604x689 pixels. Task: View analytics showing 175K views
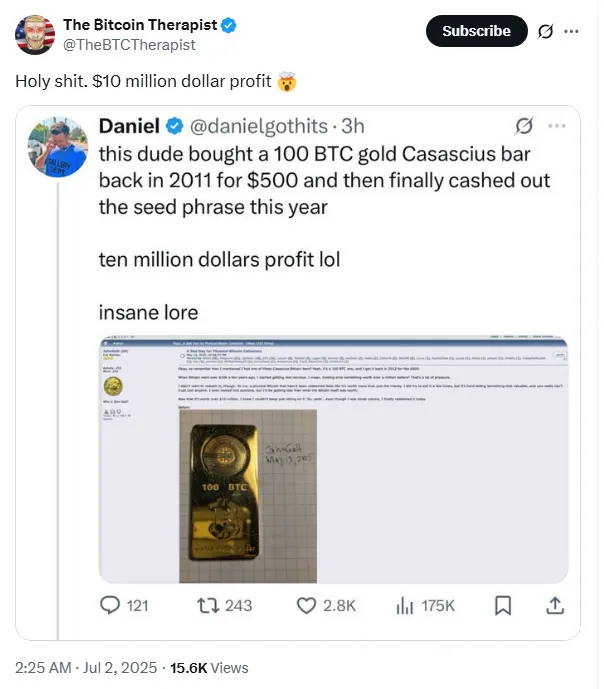click(428, 606)
